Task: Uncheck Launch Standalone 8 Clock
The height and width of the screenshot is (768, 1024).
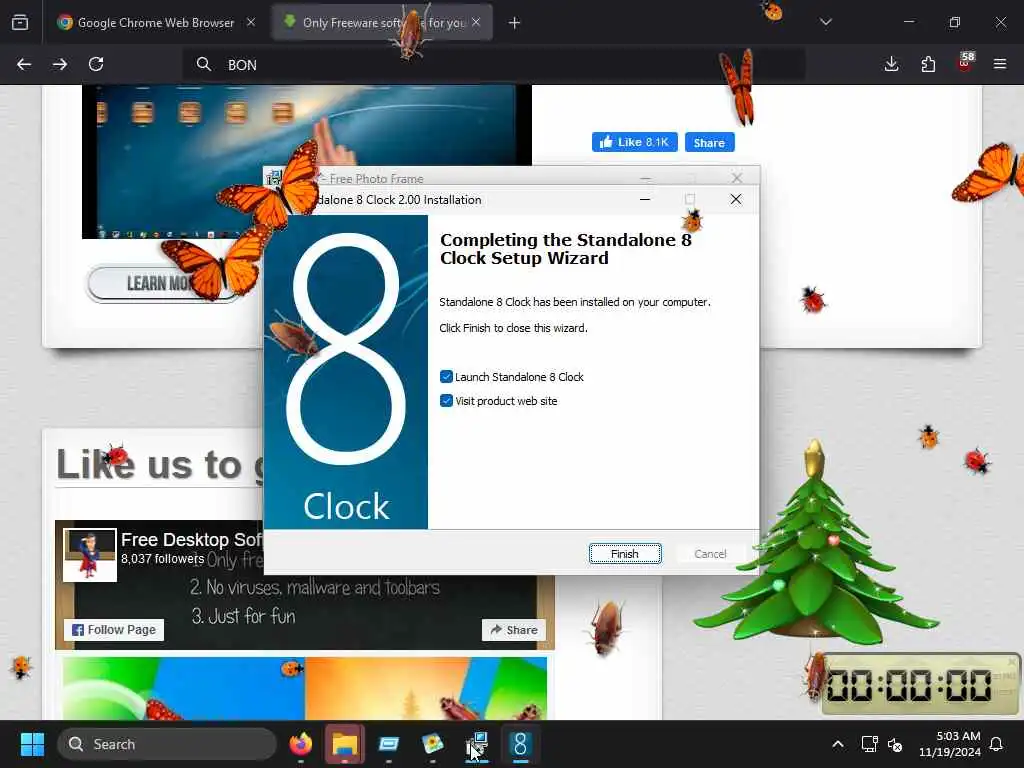Action: tap(446, 377)
